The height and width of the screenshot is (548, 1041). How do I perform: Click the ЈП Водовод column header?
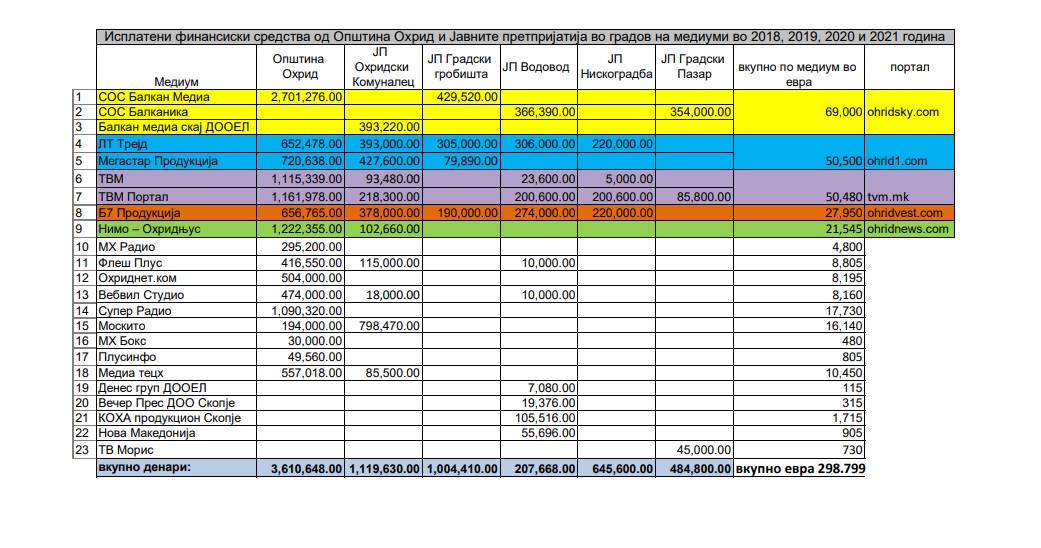coord(538,67)
